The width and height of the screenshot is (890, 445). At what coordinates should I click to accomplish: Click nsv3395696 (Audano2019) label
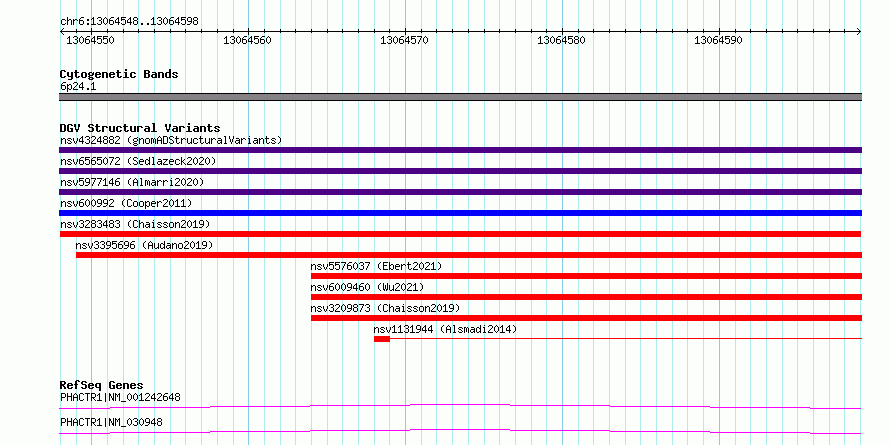[144, 245]
